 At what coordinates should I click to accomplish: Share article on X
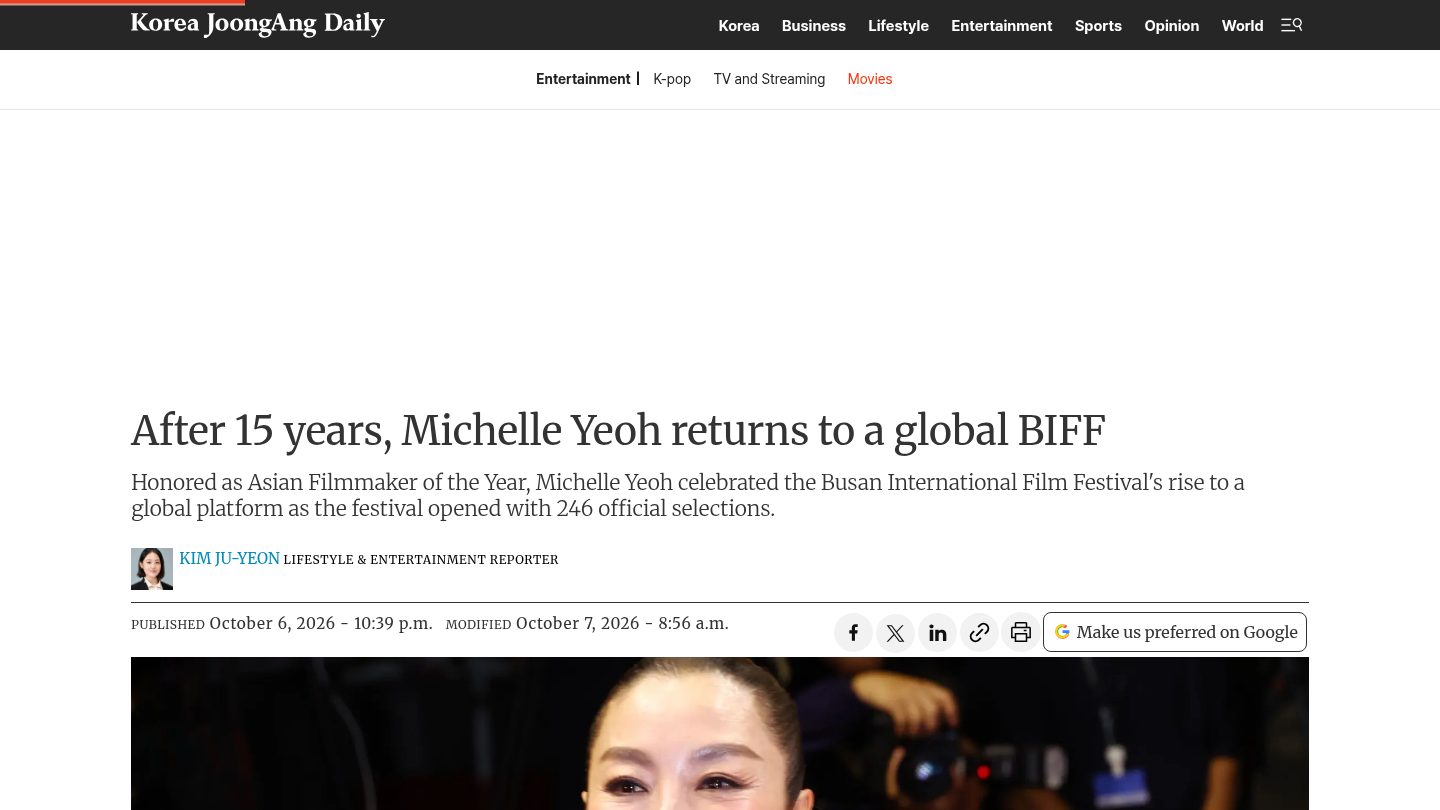point(895,632)
